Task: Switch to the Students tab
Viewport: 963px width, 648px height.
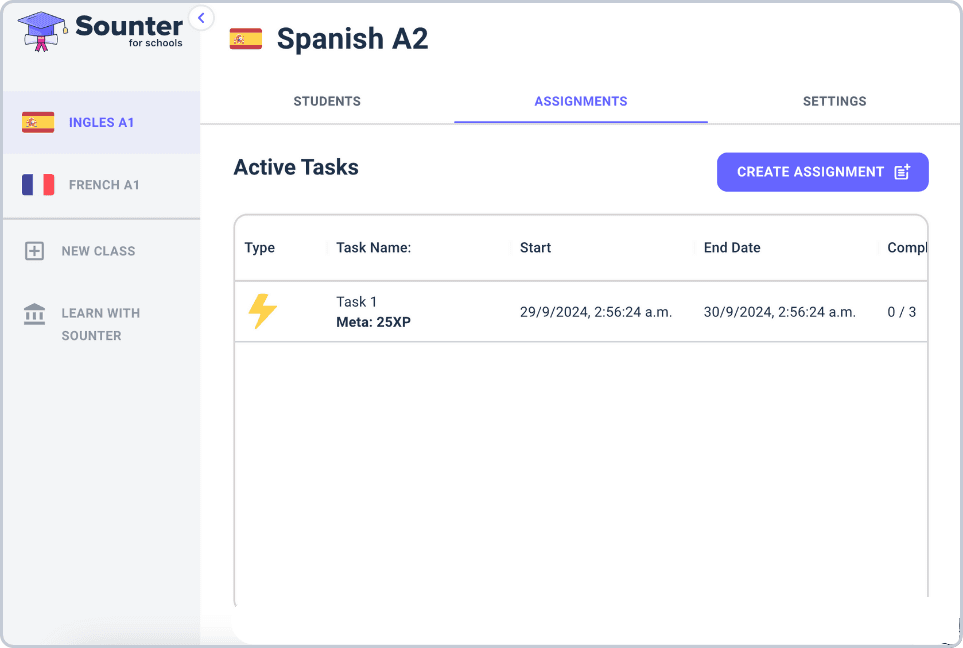Action: pos(327,101)
